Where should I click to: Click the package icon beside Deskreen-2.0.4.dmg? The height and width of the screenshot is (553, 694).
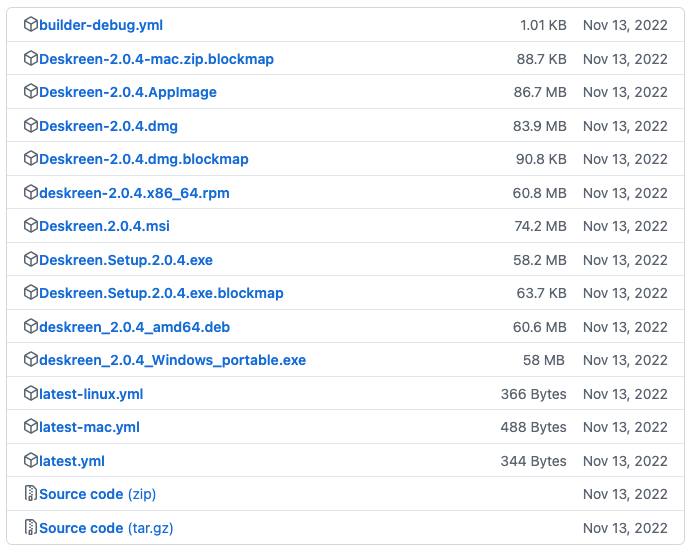[31, 125]
